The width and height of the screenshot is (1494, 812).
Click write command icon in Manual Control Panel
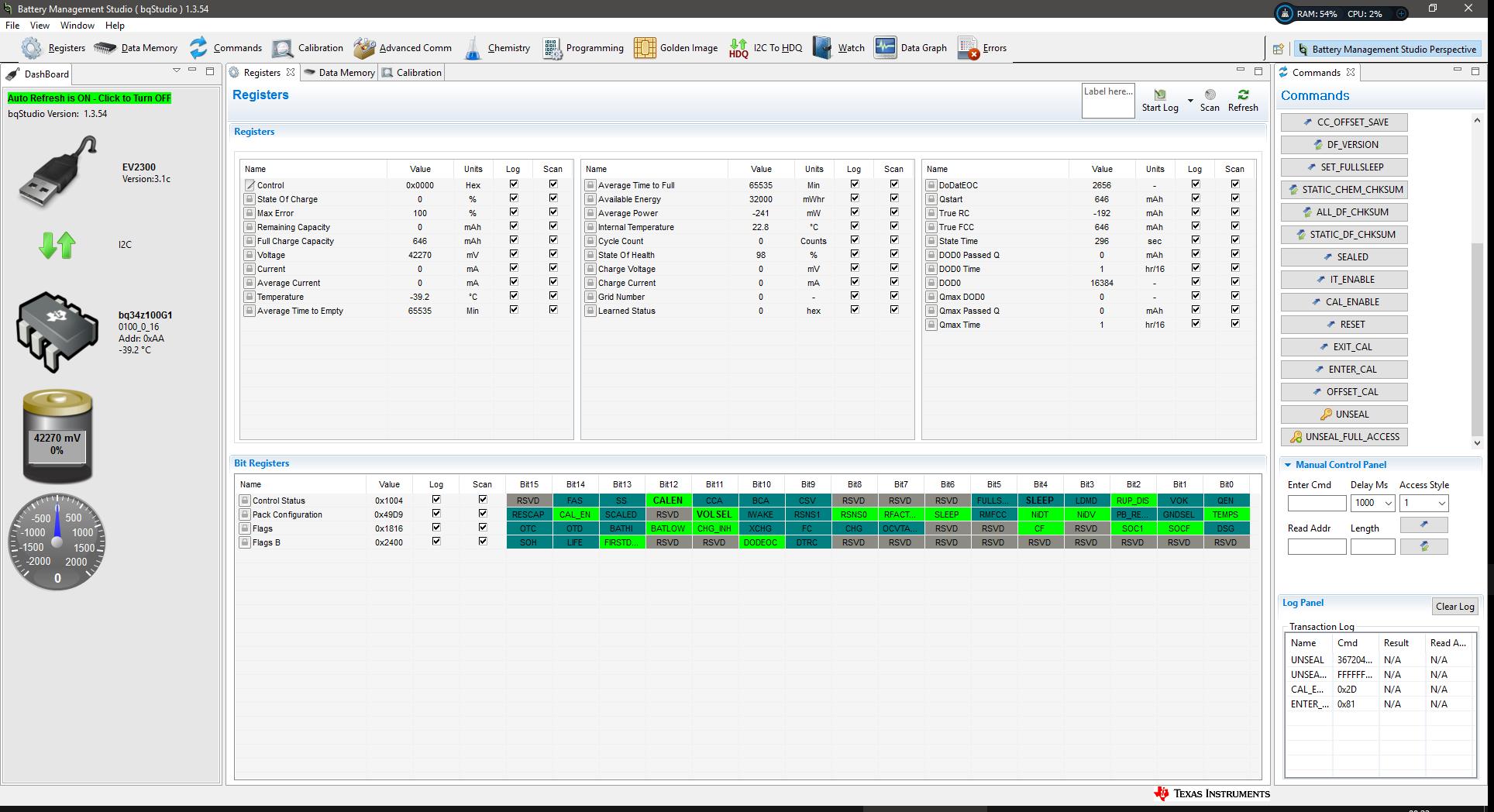(x=1423, y=525)
